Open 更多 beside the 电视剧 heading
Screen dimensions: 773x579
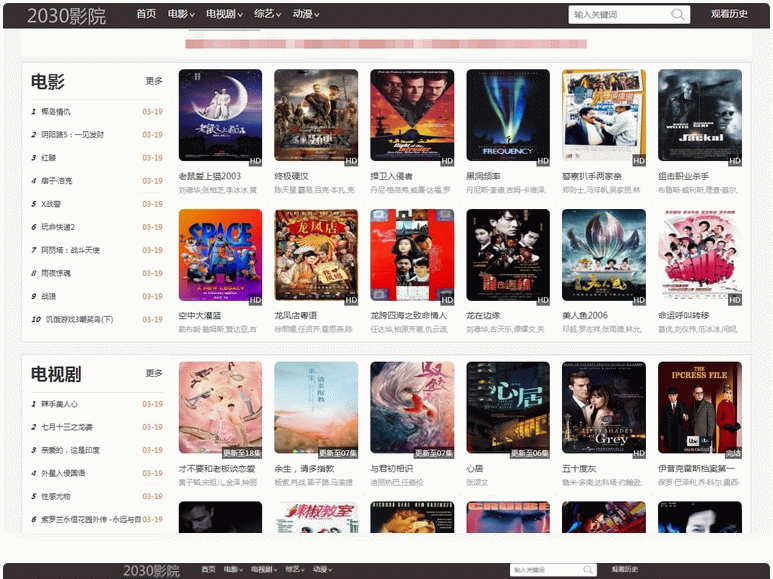(x=154, y=373)
